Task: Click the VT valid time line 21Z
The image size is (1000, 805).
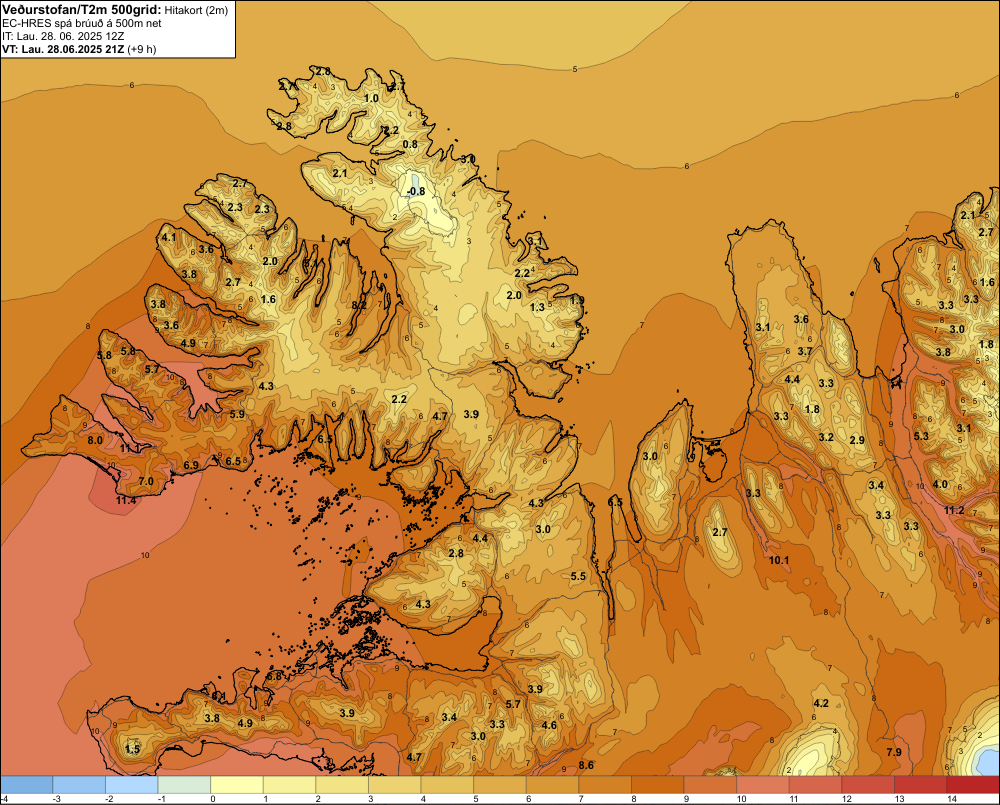Action: [79, 49]
